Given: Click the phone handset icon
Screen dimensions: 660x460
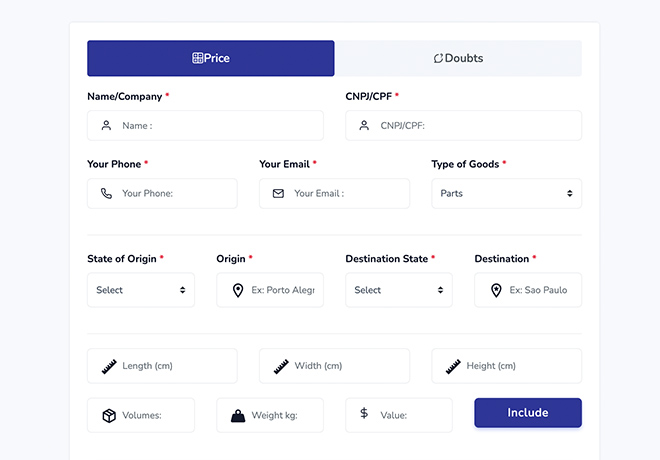Looking at the screenshot, I should click(x=106, y=194).
